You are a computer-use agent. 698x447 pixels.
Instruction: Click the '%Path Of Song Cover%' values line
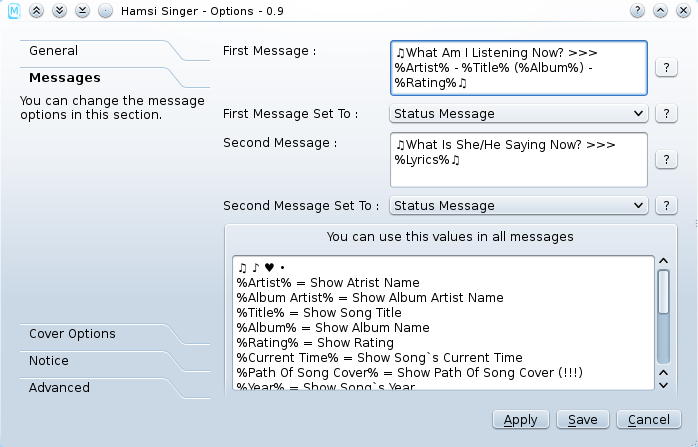point(410,373)
